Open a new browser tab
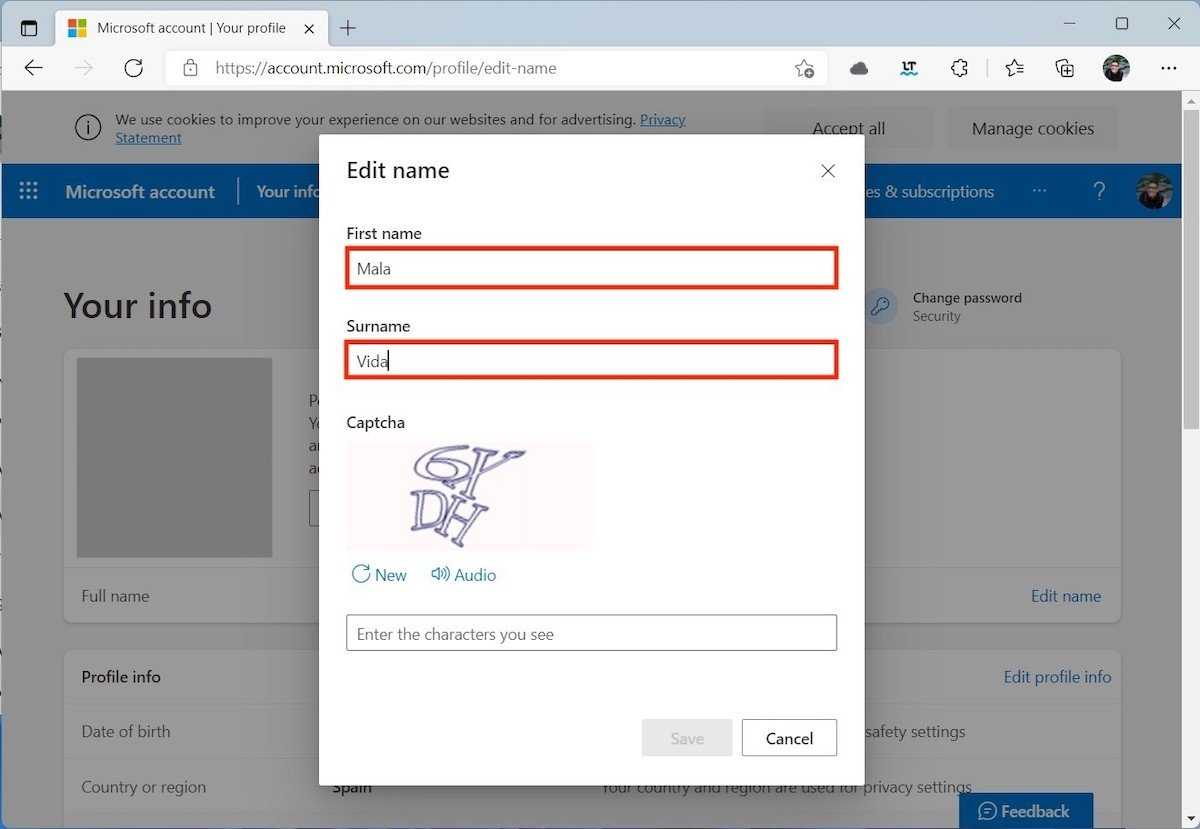This screenshot has width=1200, height=829. (x=348, y=28)
